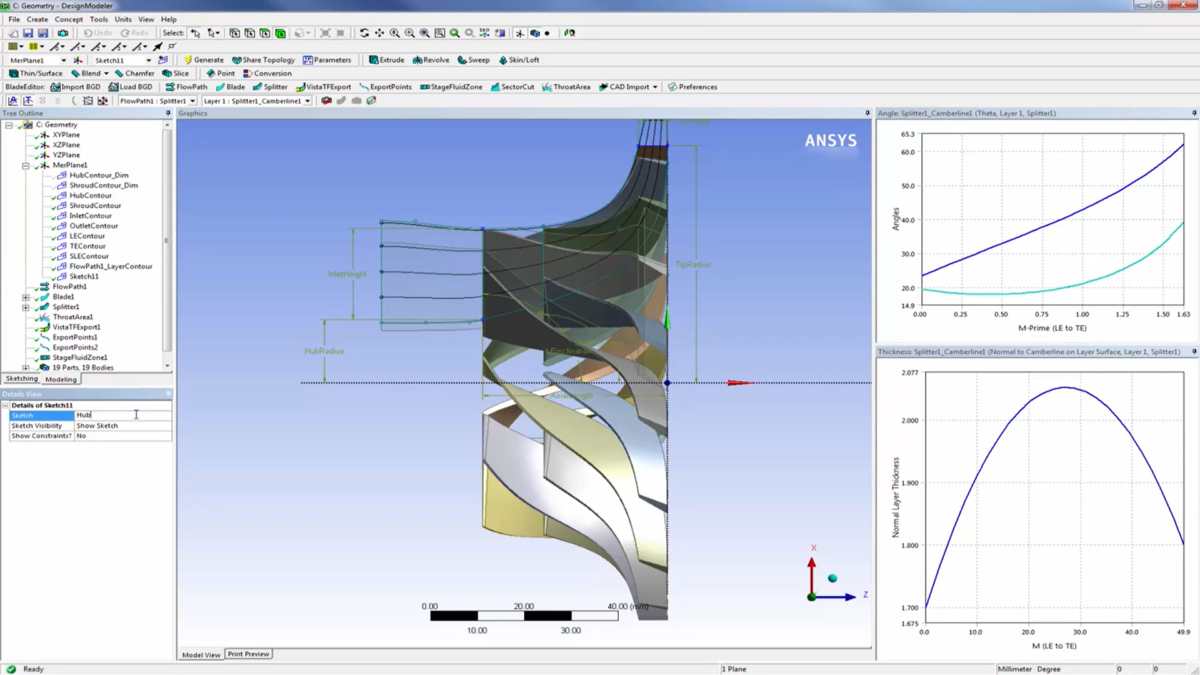The image size is (1200, 675).
Task: Select the XYPlane tree item
Action: click(x=66, y=135)
